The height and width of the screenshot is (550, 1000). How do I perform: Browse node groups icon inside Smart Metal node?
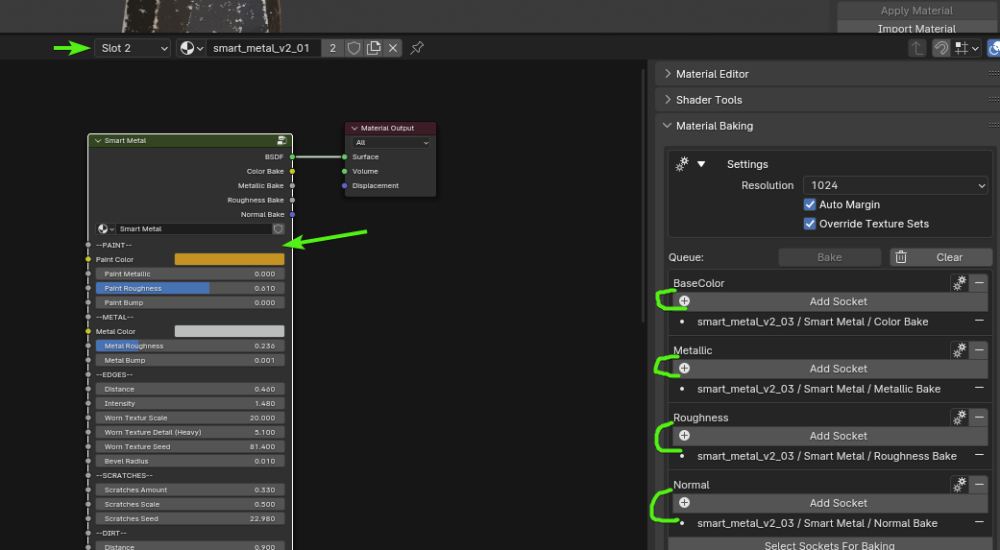[105, 228]
